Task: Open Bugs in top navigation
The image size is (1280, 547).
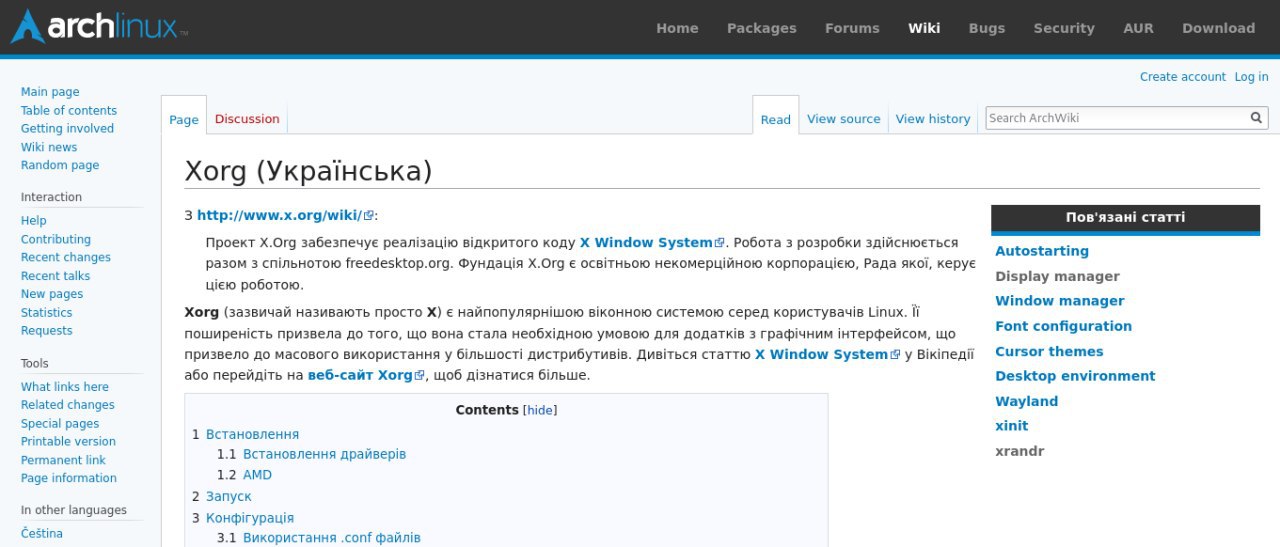Action: coord(987,28)
